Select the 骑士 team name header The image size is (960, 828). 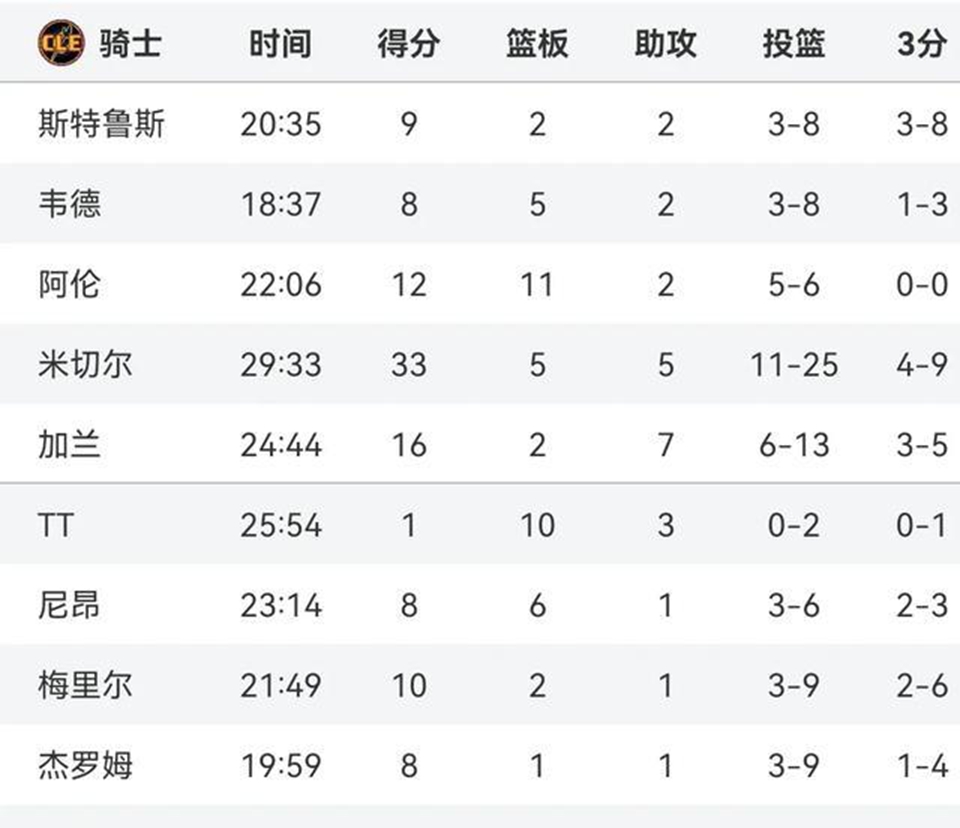130,43
